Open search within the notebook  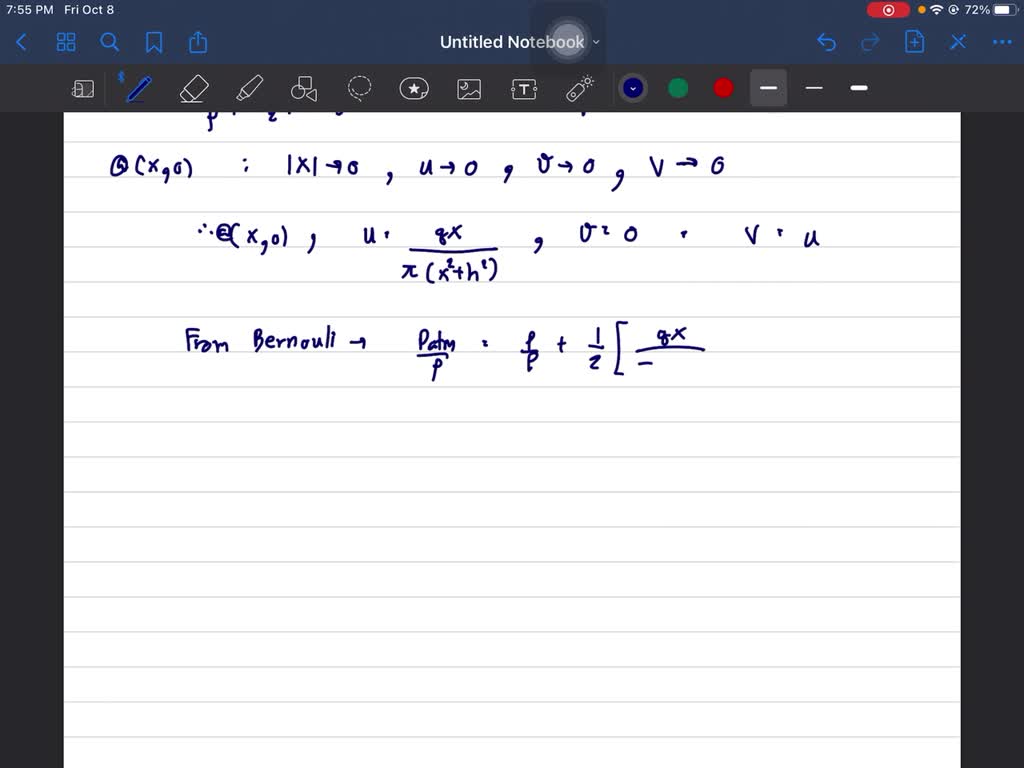pos(110,42)
